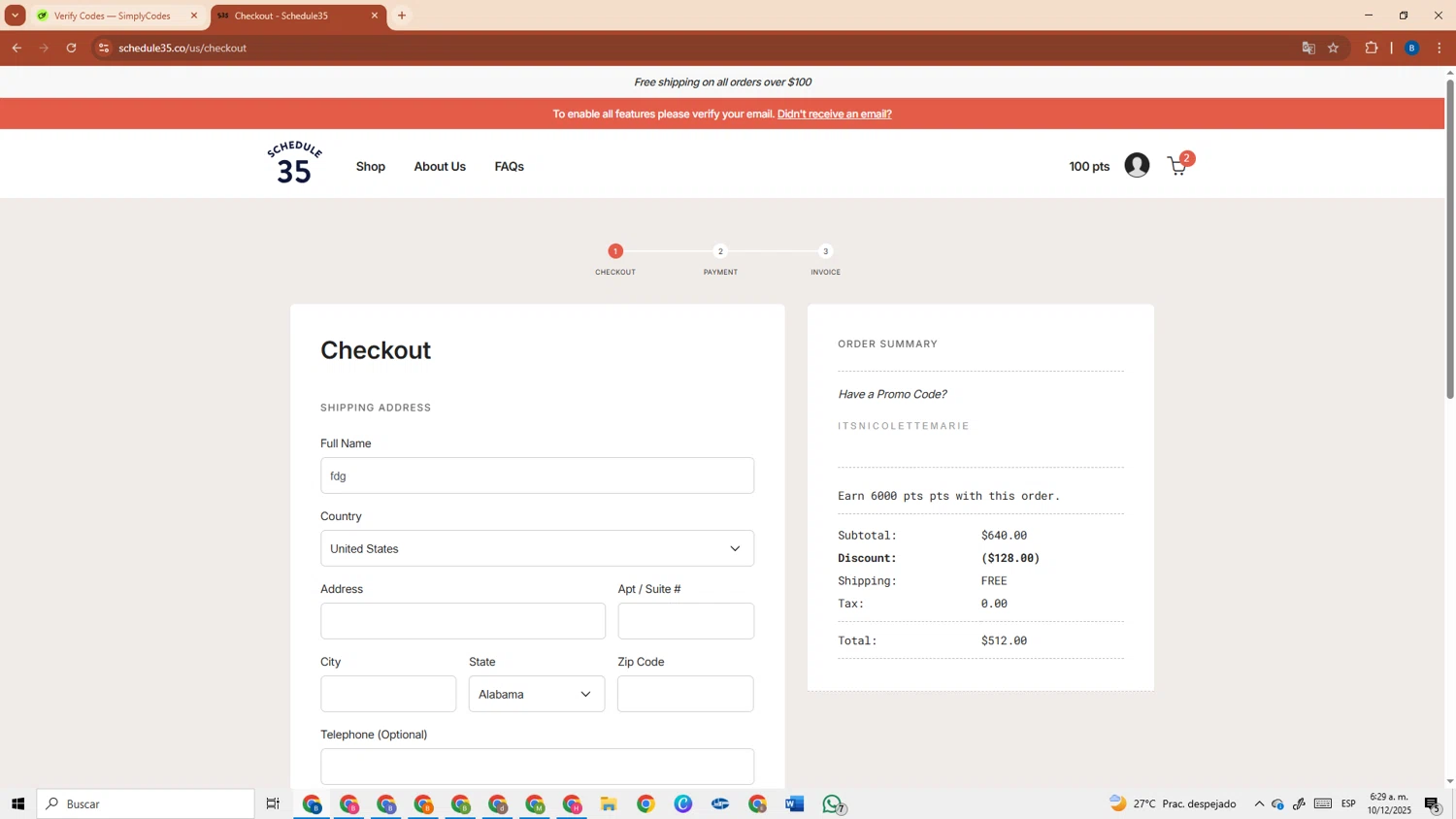Open the Chrome profile B avatar
Screen dimensions: 1456x819
tap(1411, 48)
